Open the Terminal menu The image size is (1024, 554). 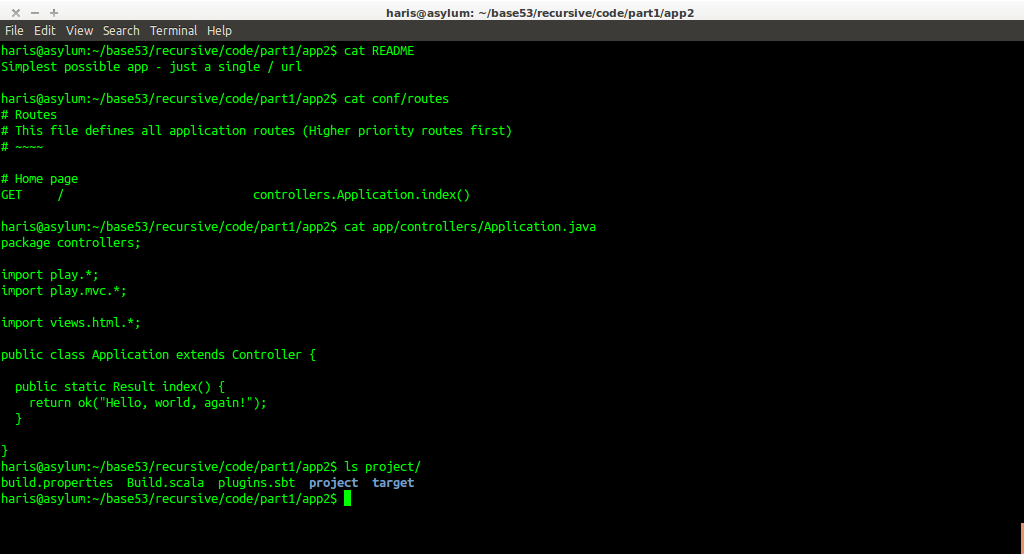pos(174,31)
